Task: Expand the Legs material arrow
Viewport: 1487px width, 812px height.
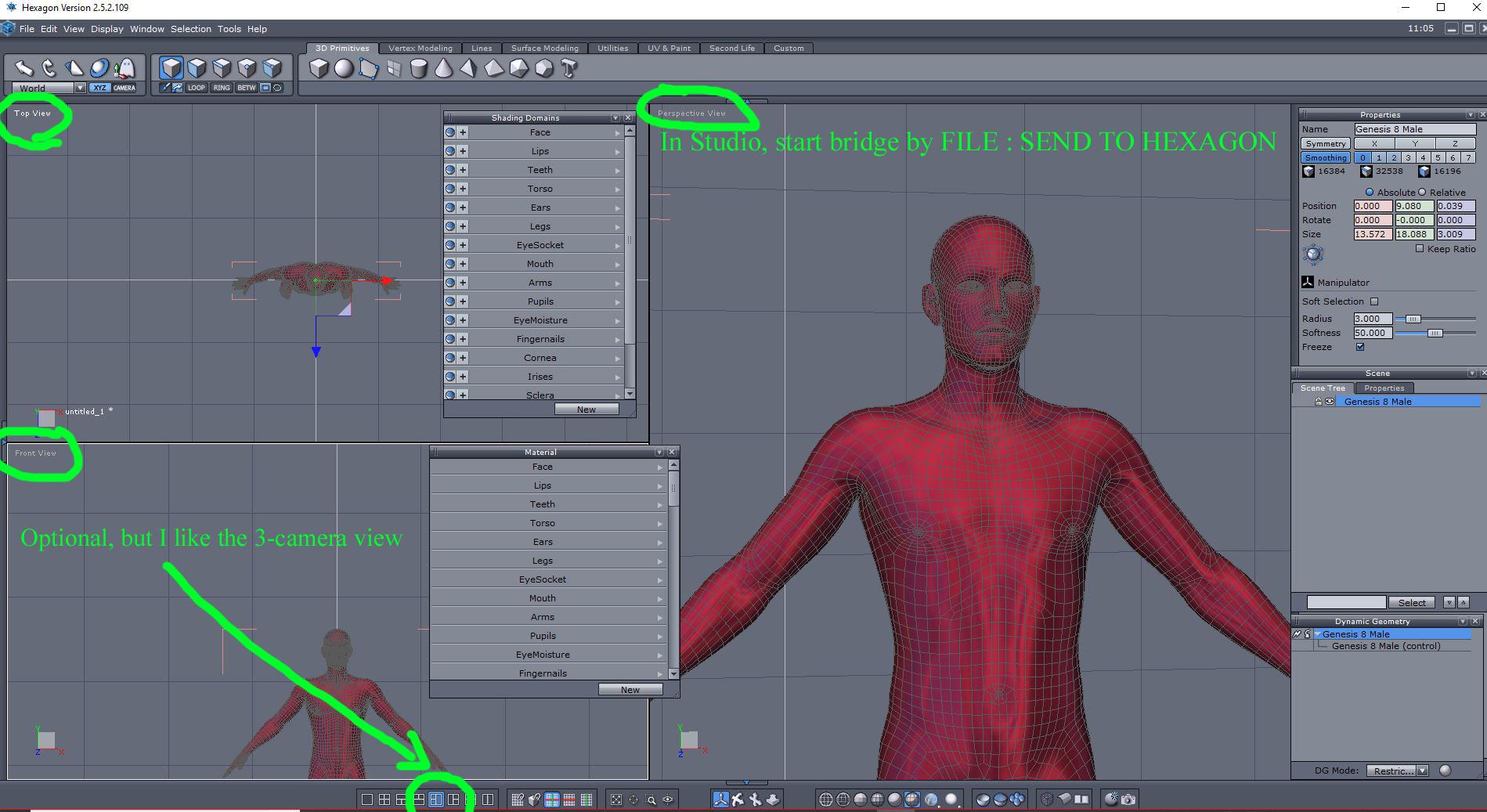Action: pyautogui.click(x=660, y=561)
